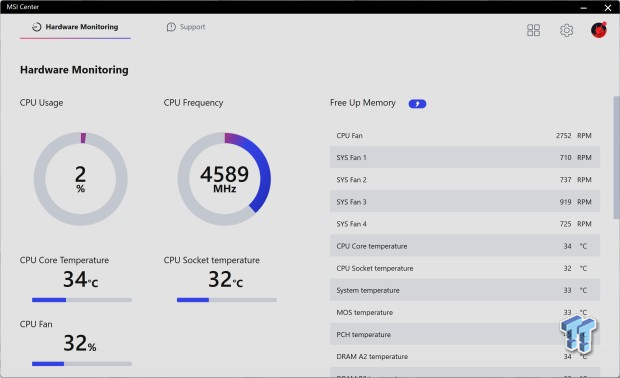Click the TweakTown logo watermark

pyautogui.click(x=578, y=334)
